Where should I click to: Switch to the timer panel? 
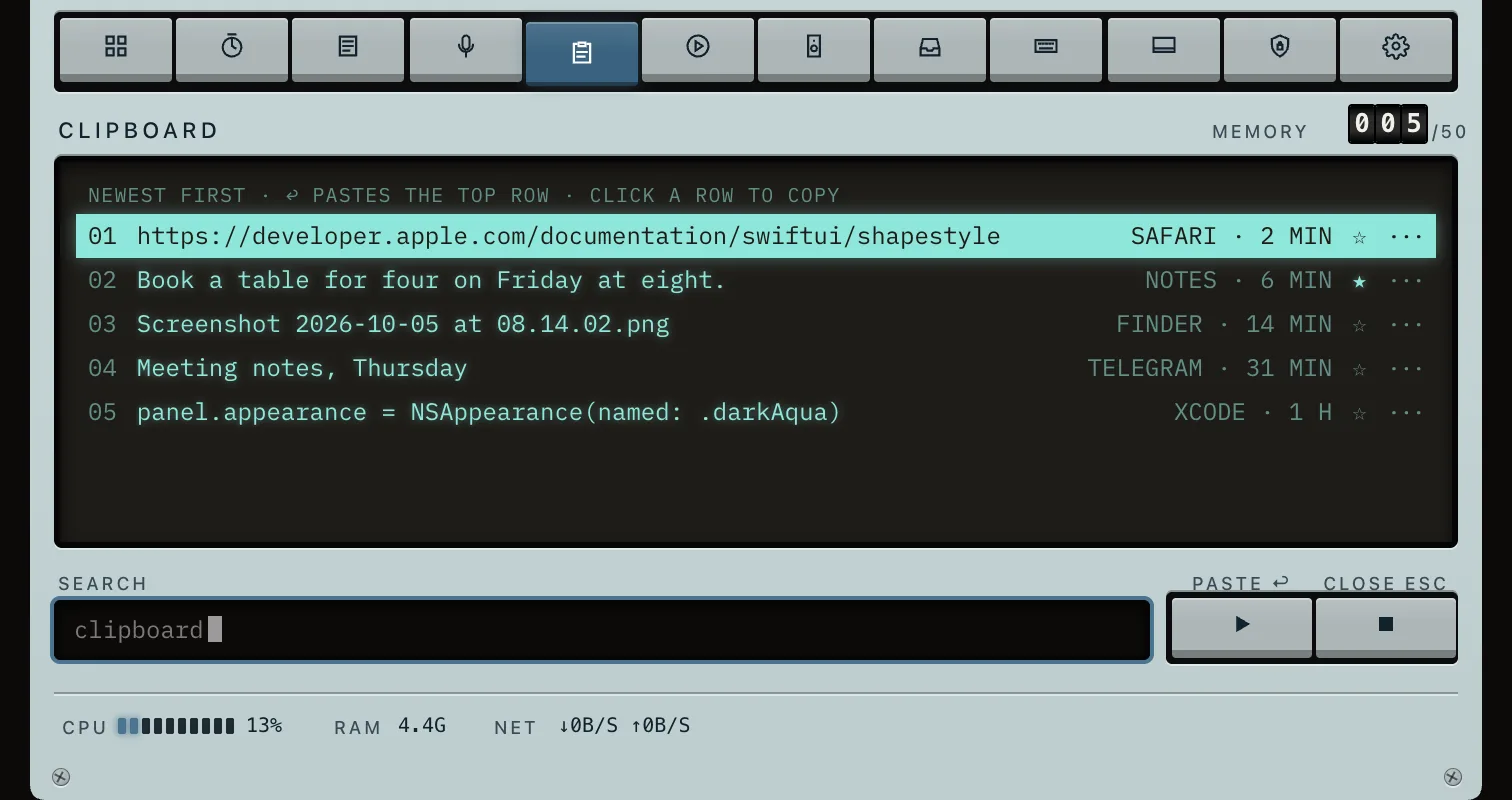pos(232,48)
